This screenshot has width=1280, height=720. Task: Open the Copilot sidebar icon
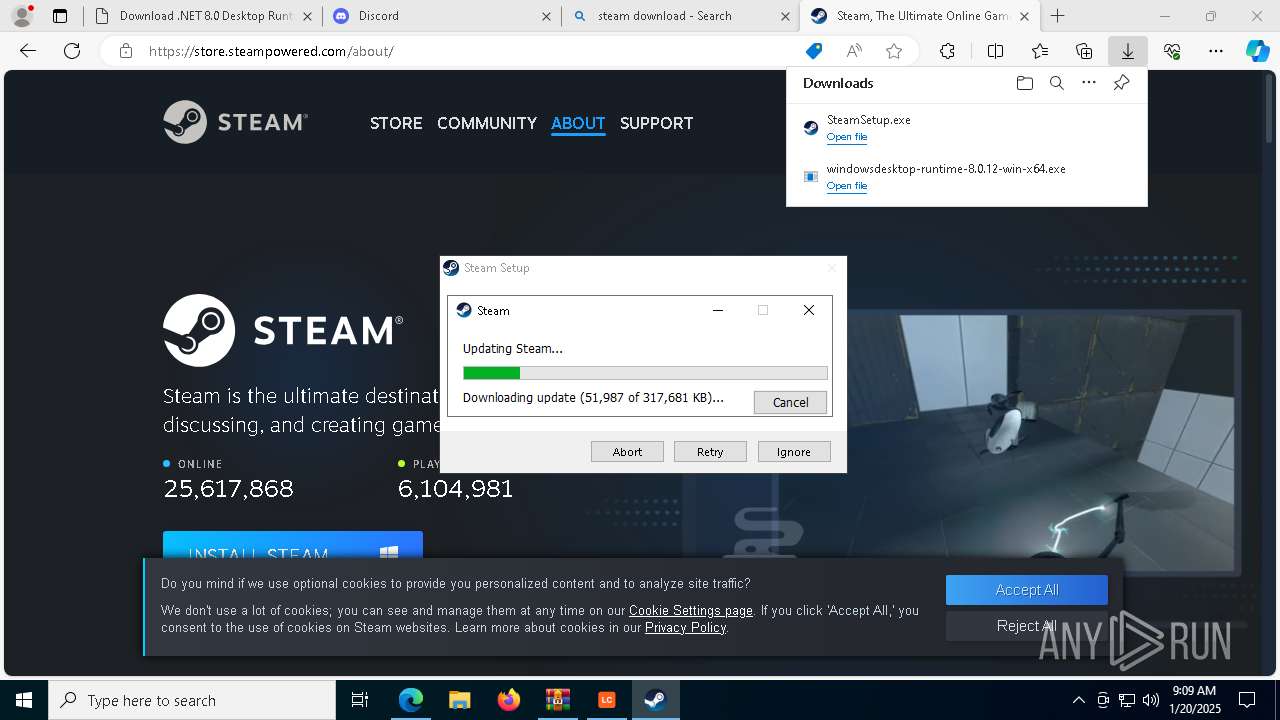coord(1257,51)
